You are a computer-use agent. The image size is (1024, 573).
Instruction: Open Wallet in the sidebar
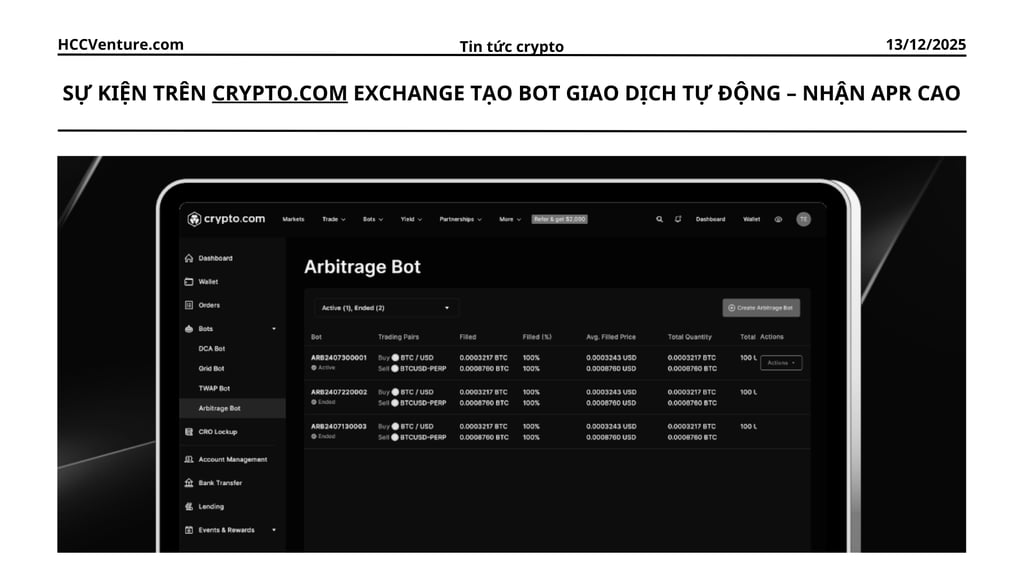tap(208, 282)
